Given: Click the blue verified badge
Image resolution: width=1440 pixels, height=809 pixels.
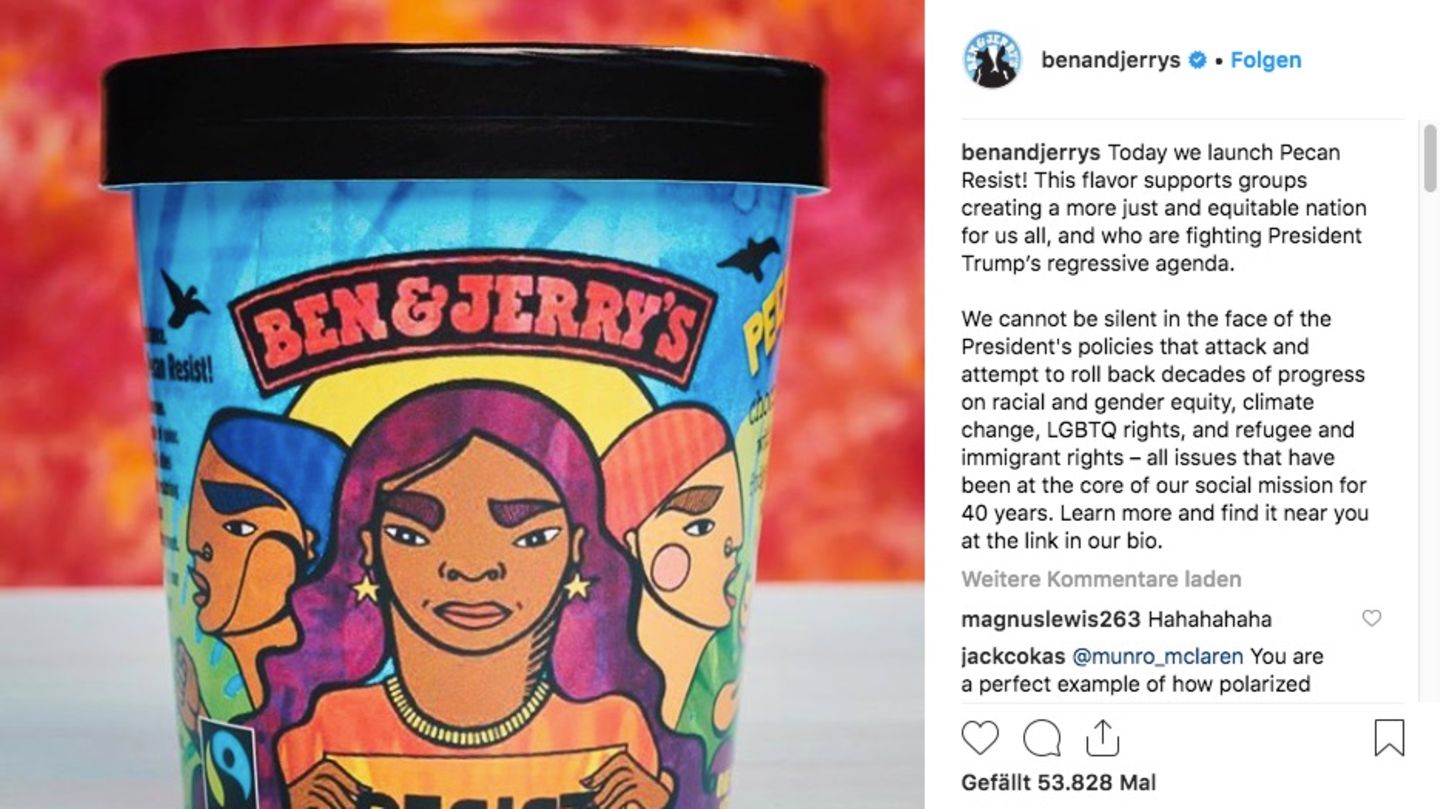Looking at the screenshot, I should tap(1197, 60).
